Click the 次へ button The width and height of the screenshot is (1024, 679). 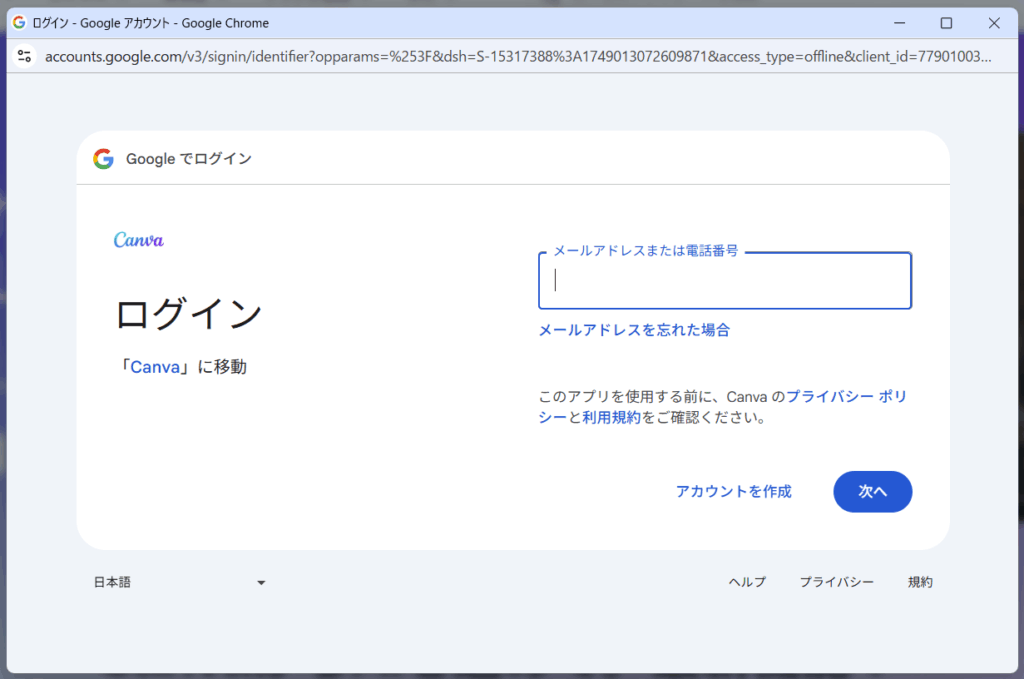(872, 492)
